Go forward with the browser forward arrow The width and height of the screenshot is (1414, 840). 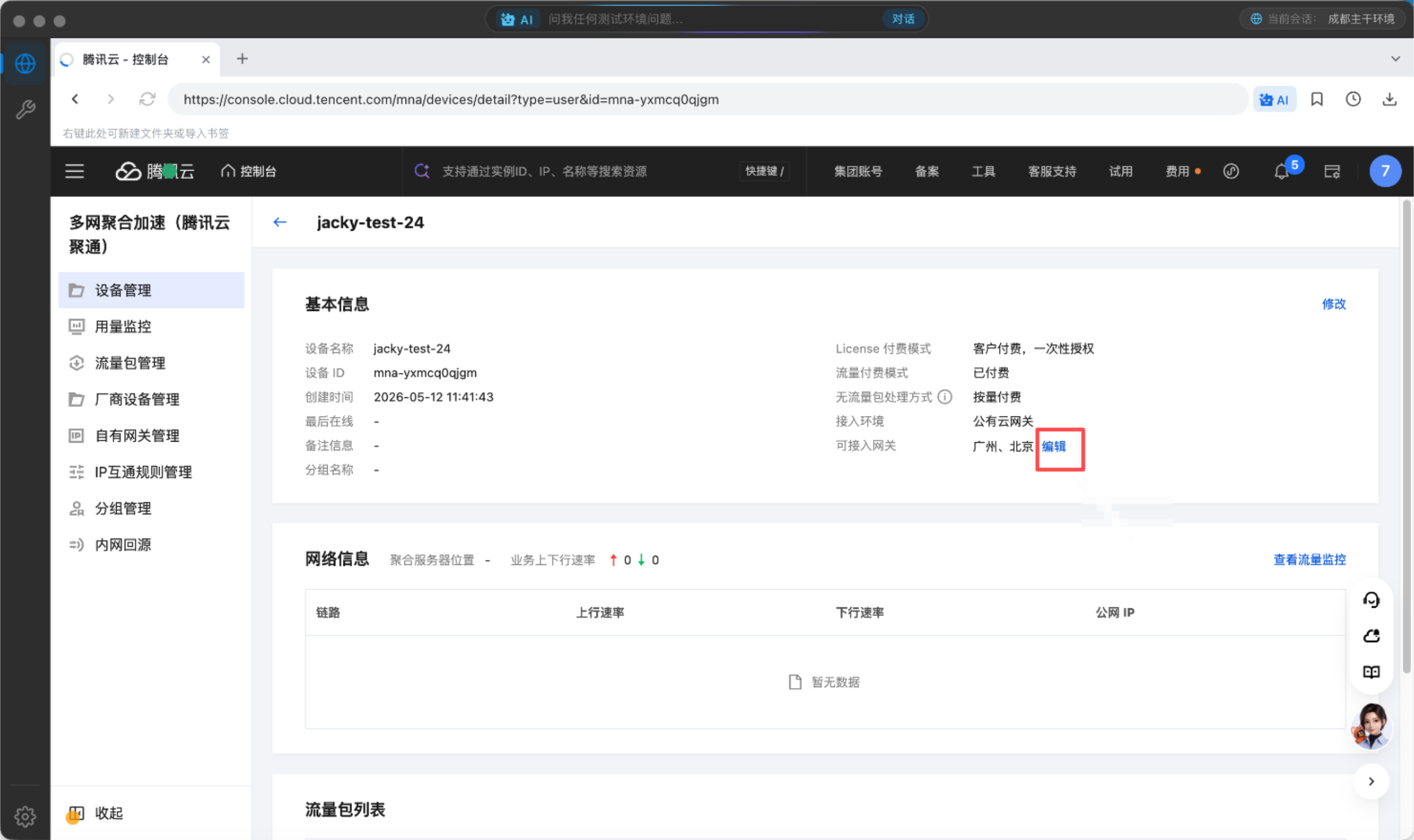111,99
